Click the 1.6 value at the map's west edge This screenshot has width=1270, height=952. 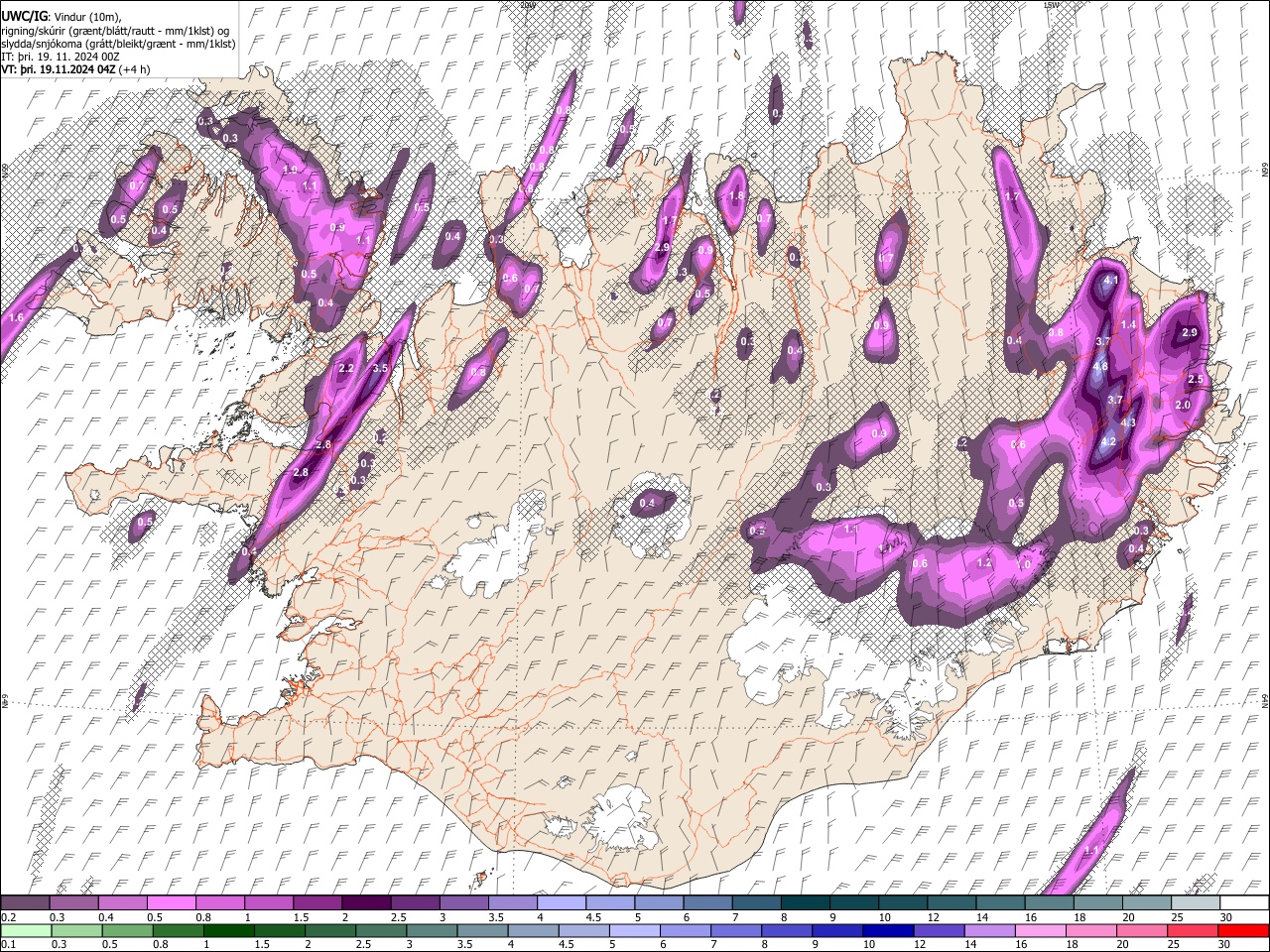(16, 318)
